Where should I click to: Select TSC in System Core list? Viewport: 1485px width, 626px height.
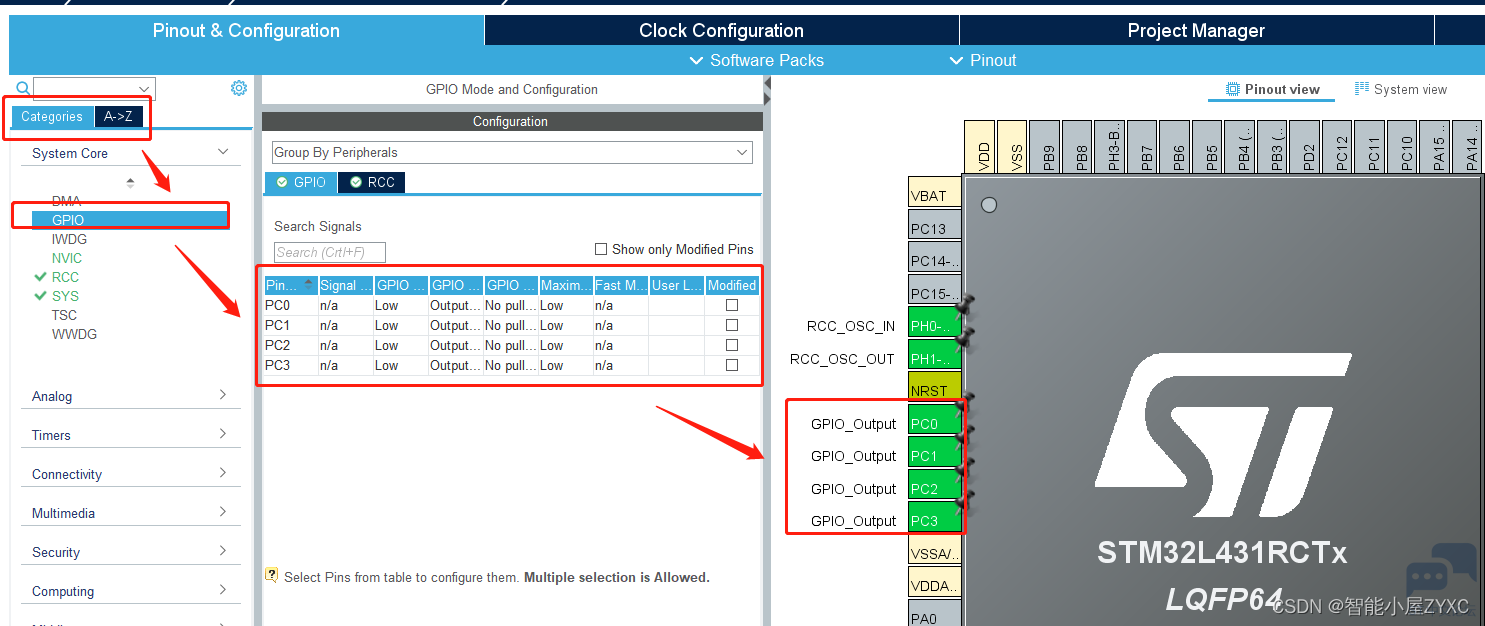click(64, 315)
